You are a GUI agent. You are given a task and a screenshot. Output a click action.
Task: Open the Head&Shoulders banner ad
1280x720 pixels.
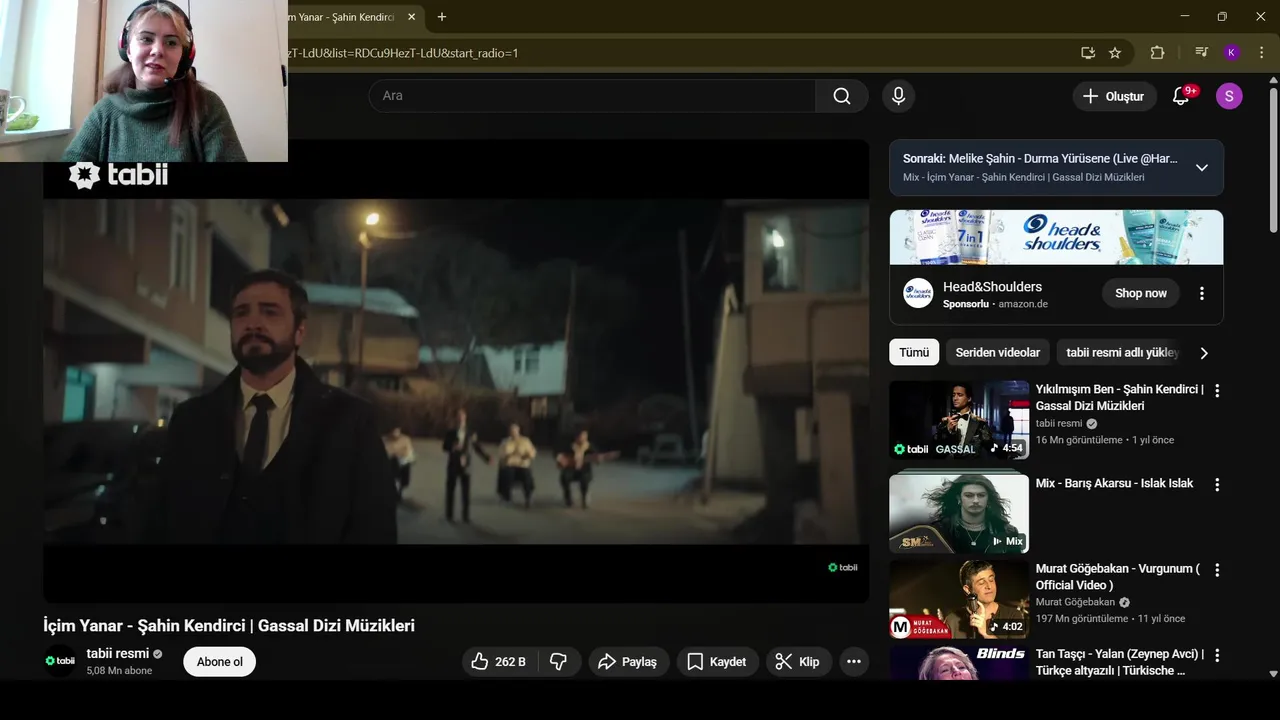click(1056, 237)
